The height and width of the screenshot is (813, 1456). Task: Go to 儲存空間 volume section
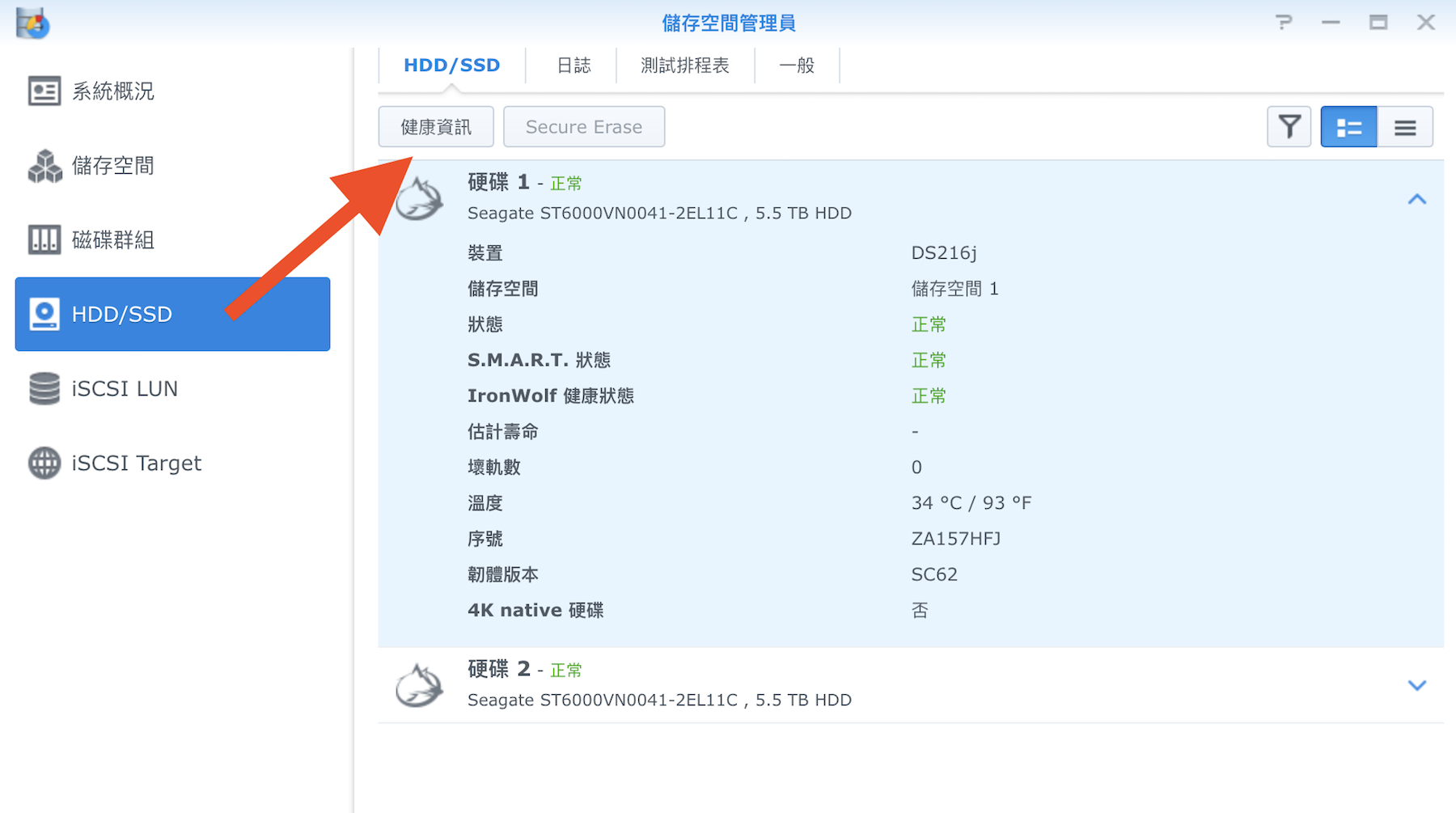pos(112,166)
